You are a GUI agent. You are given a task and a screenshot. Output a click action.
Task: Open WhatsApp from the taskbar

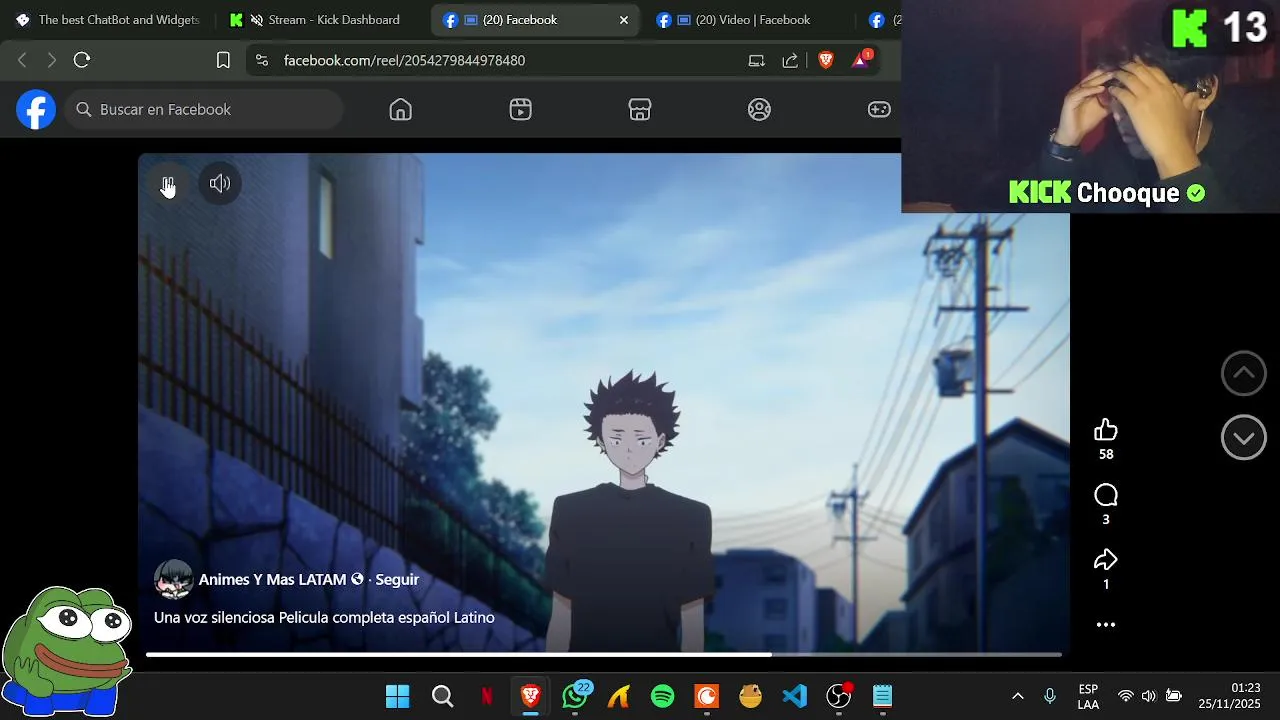coord(575,696)
